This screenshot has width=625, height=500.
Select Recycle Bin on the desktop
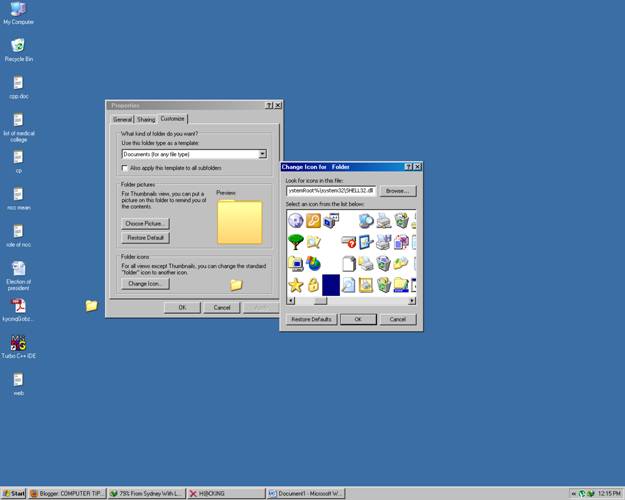pos(18,50)
